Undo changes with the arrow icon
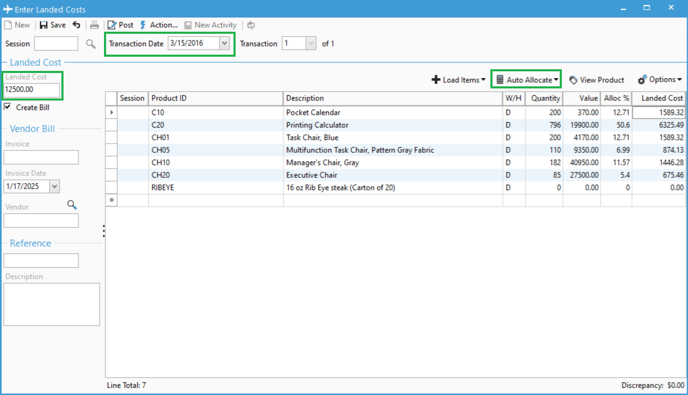The height and width of the screenshot is (395, 688). click(x=76, y=25)
